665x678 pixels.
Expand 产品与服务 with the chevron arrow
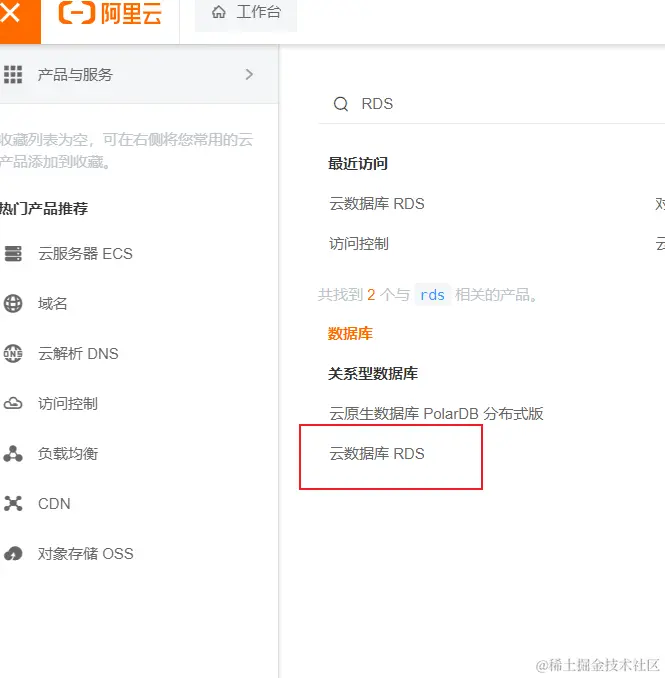click(249, 74)
